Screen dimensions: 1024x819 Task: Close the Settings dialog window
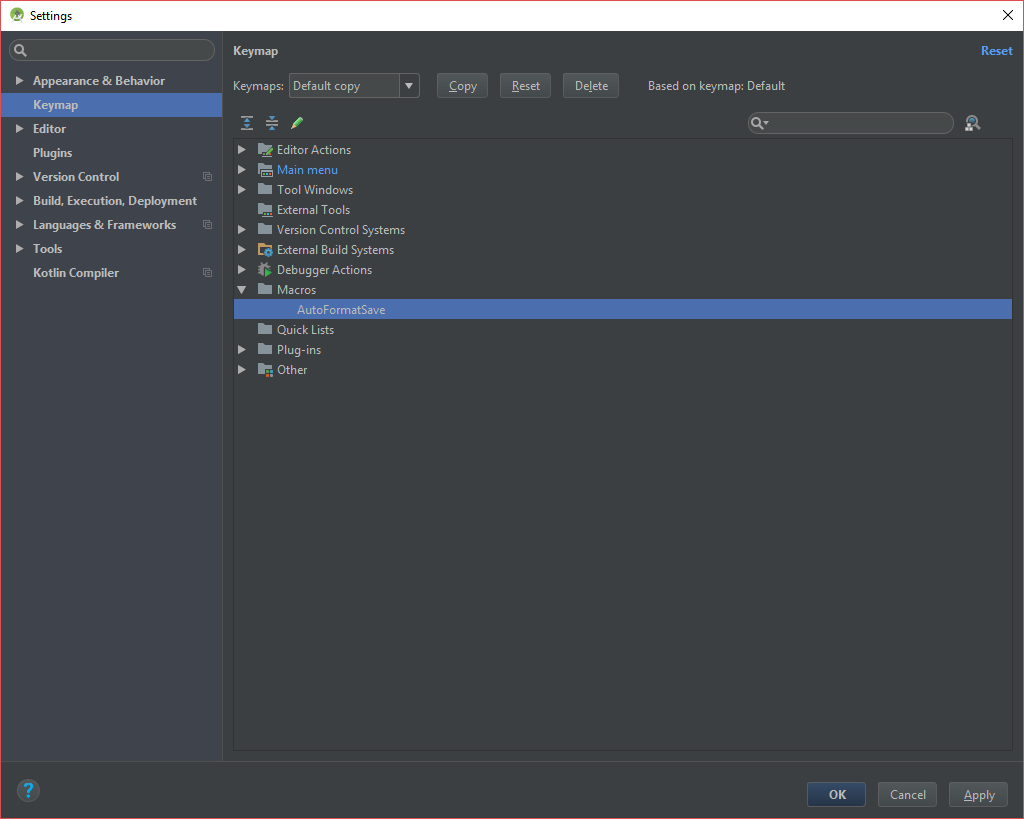pyautogui.click(x=1008, y=15)
